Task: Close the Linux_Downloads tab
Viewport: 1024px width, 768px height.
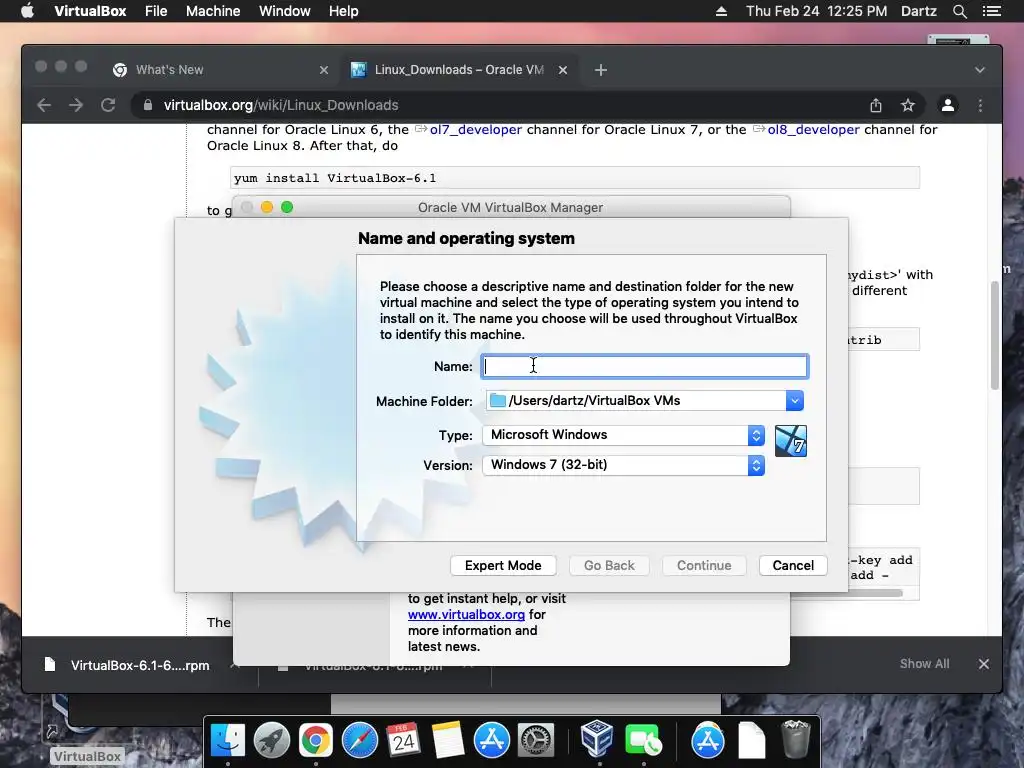Action: pyautogui.click(x=563, y=70)
